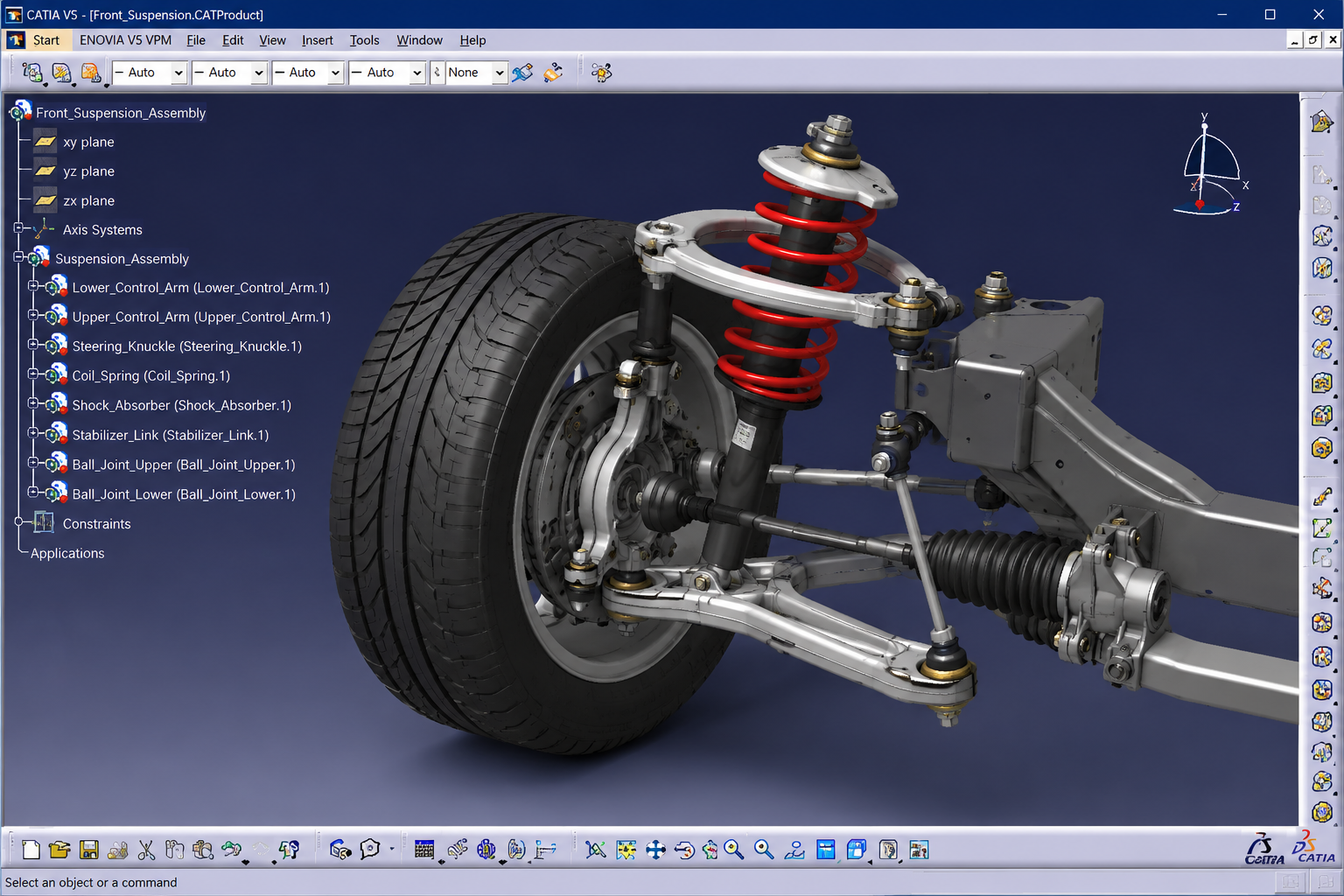Viewport: 1344px width, 896px height.
Task: Click the Paste clipboard icon
Action: [x=203, y=850]
